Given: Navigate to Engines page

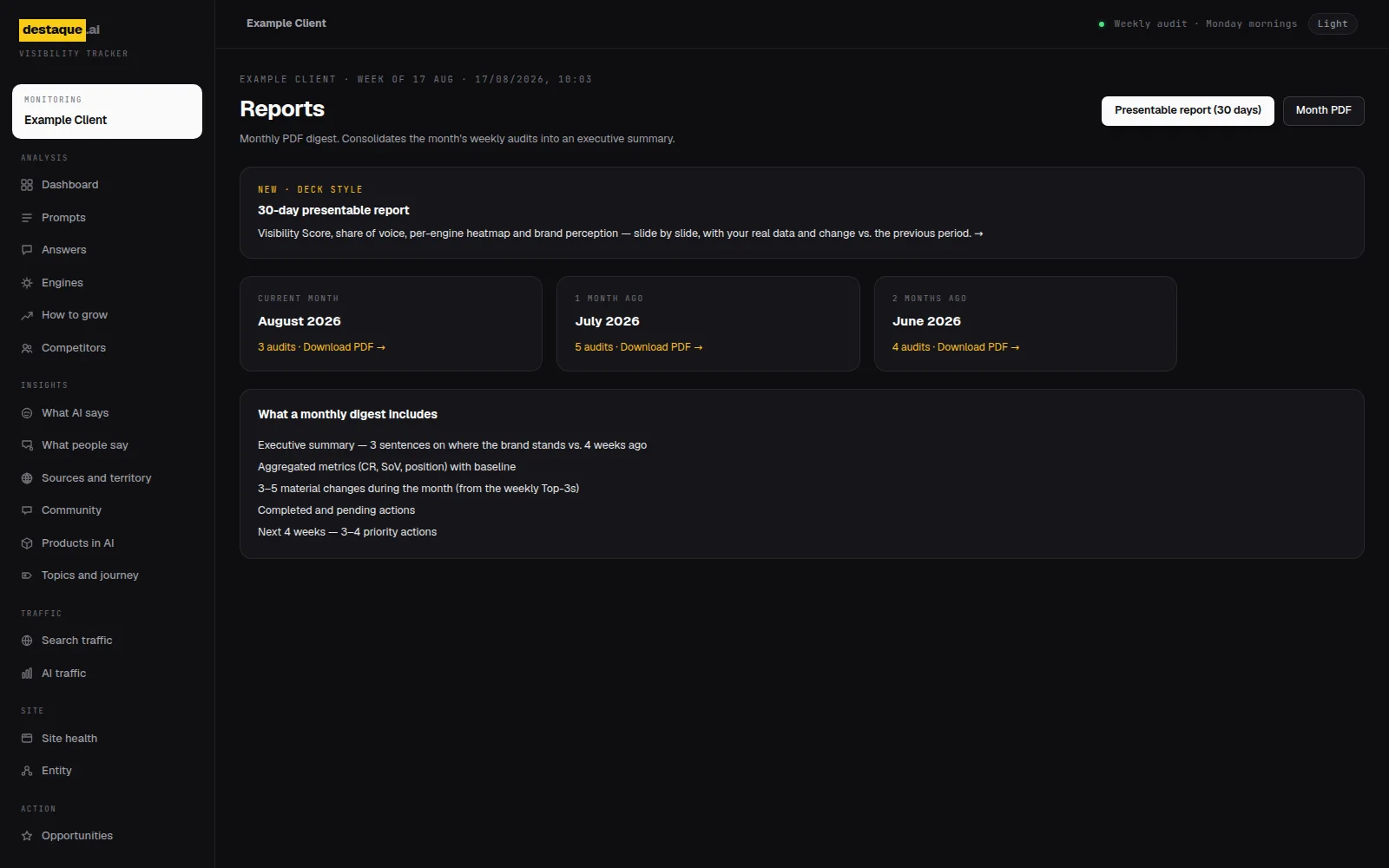Looking at the screenshot, I should 107,283.
